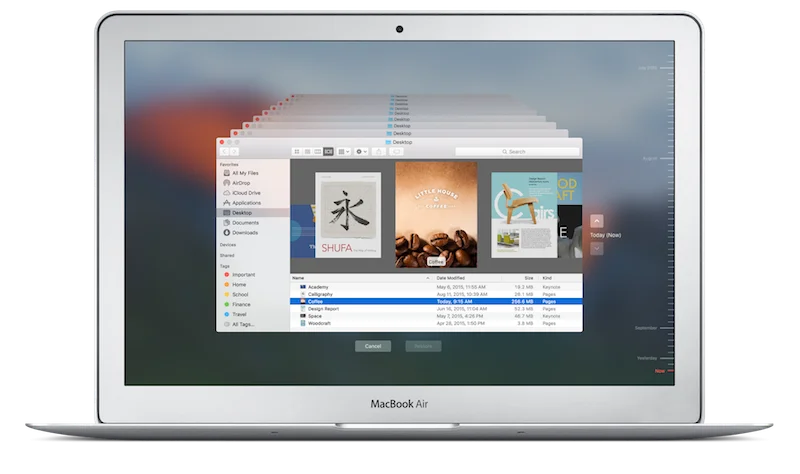Click the Woodcraft Pages file icon

pos(303,323)
